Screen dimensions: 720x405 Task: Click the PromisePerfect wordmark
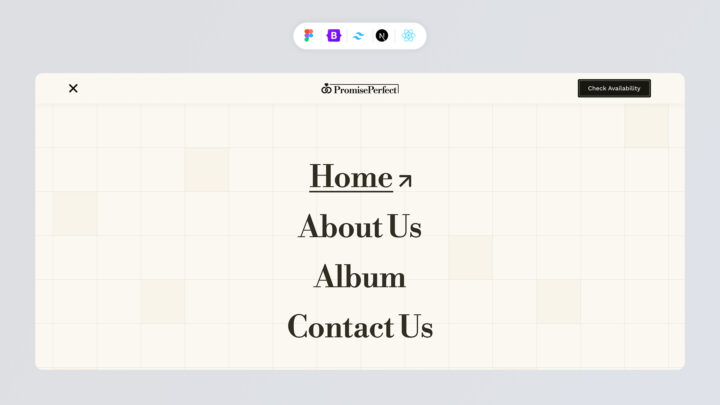pos(366,89)
